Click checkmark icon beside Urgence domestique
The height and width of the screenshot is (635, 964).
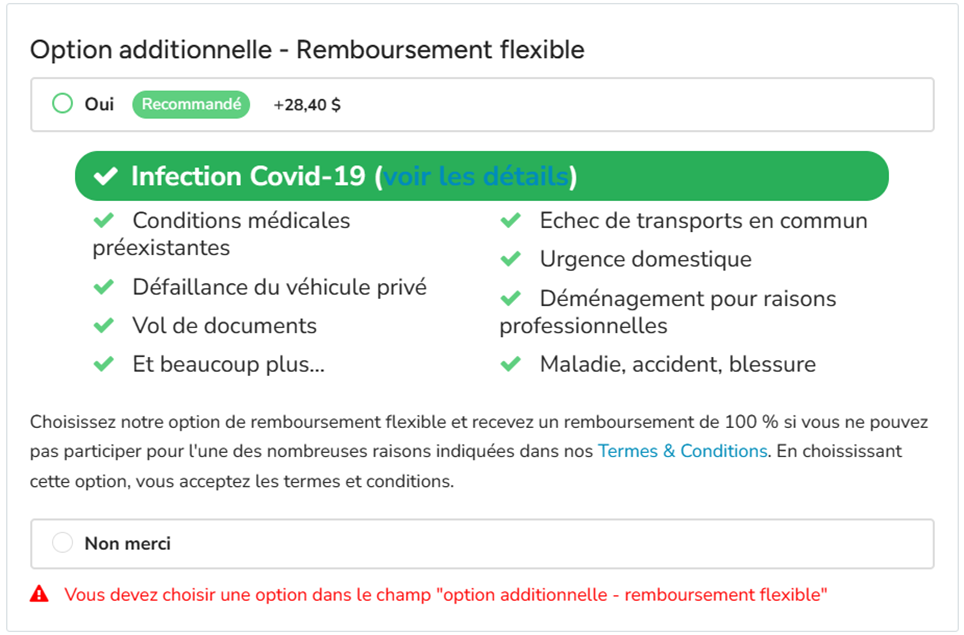pos(510,259)
